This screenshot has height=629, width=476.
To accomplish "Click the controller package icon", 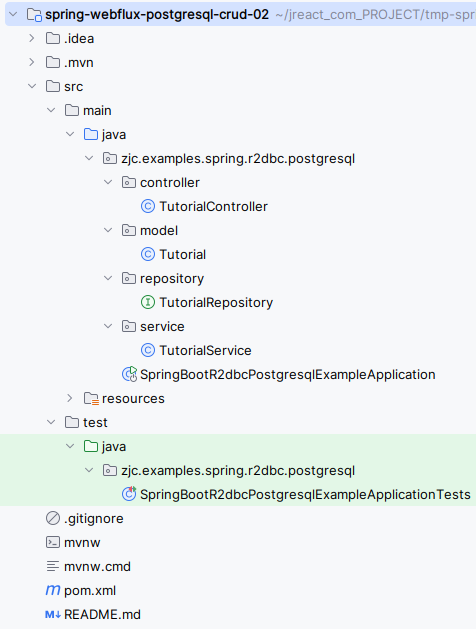I will pos(128,183).
